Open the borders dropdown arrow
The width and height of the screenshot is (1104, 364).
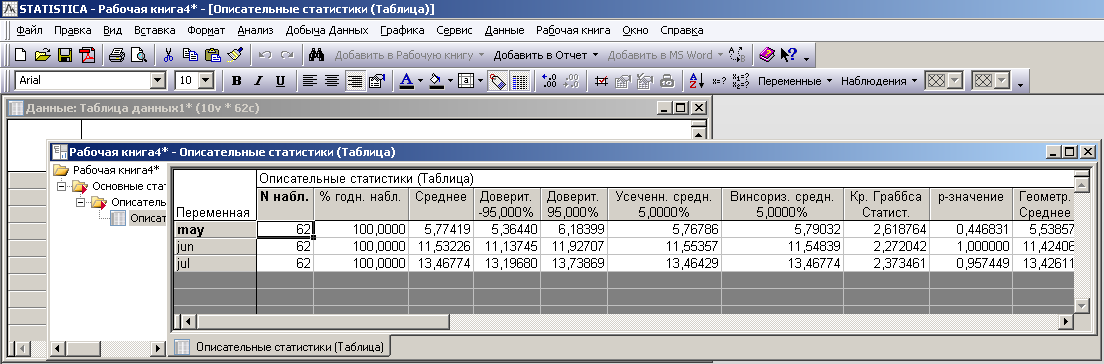(480, 81)
